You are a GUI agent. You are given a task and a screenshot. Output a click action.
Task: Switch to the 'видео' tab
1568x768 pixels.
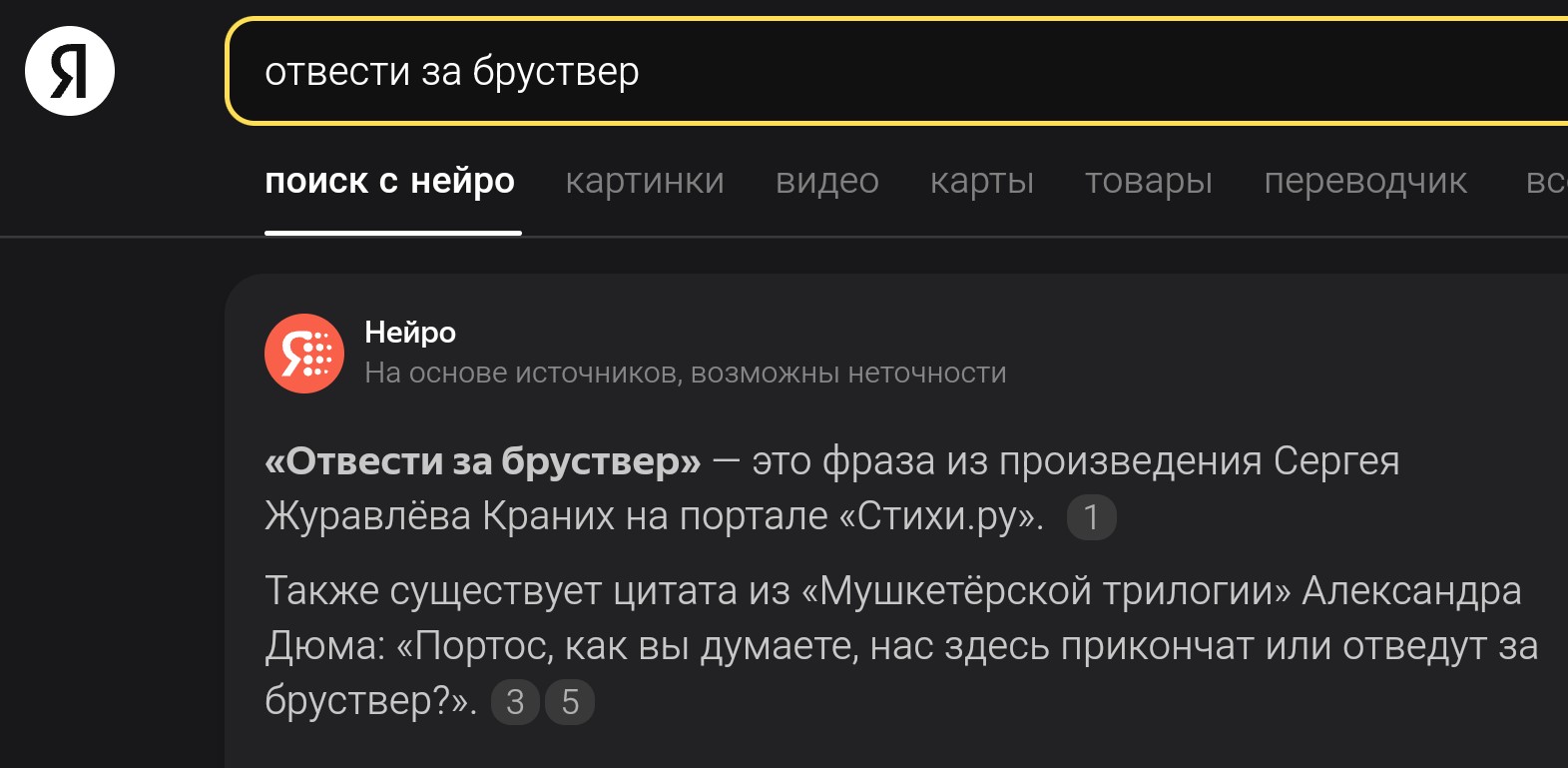point(826,182)
